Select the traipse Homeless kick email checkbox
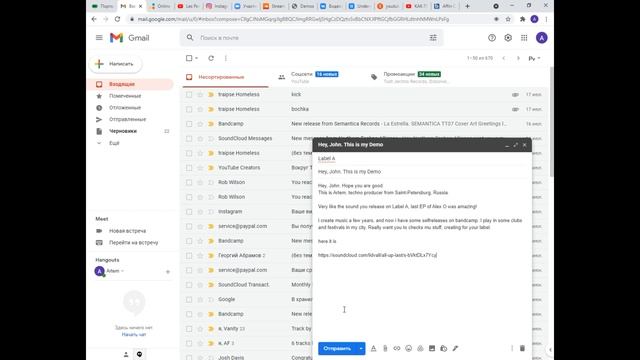The width and height of the screenshot is (640, 360). tap(189, 94)
